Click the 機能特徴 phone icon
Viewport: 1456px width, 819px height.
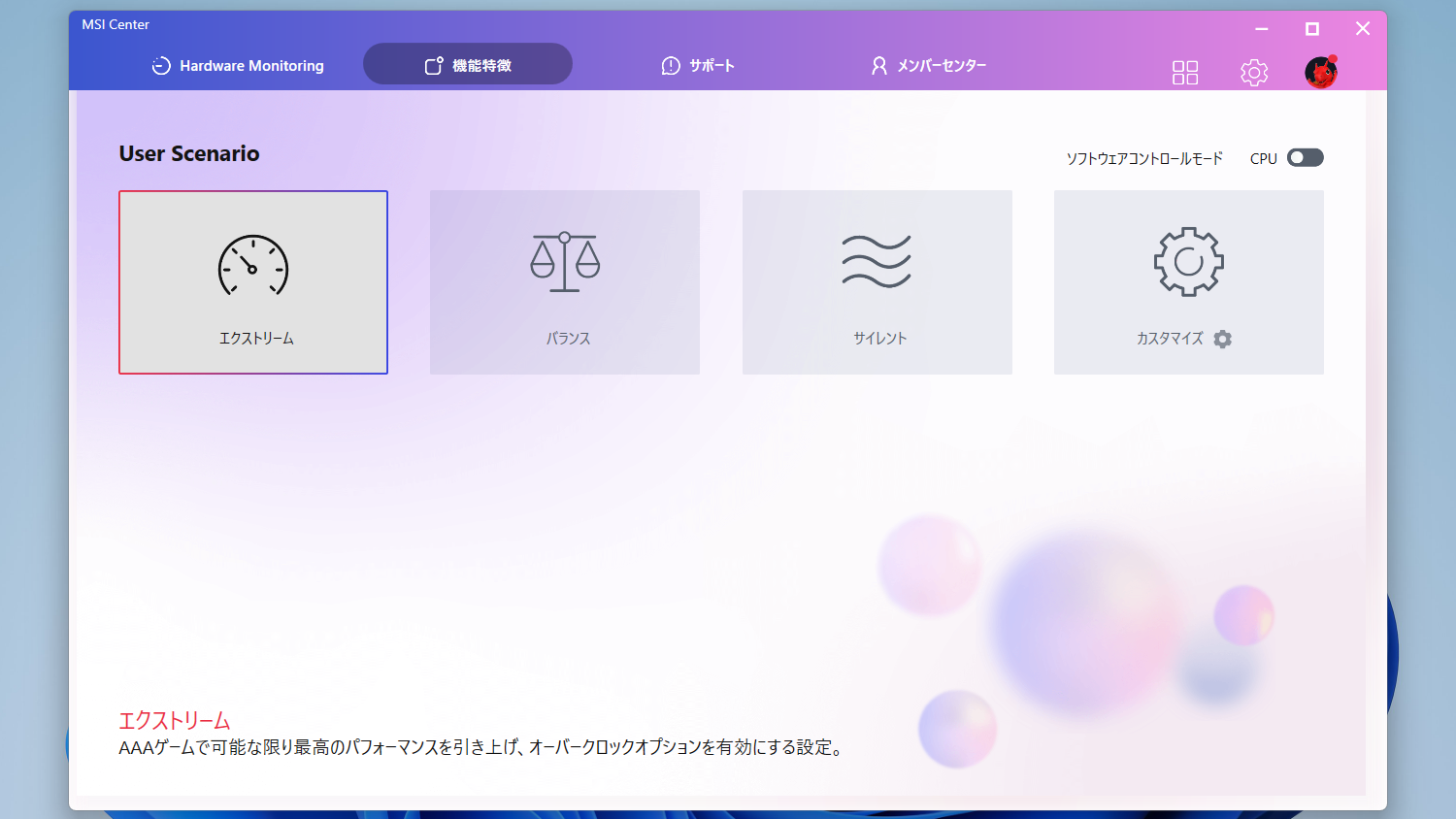tap(433, 64)
